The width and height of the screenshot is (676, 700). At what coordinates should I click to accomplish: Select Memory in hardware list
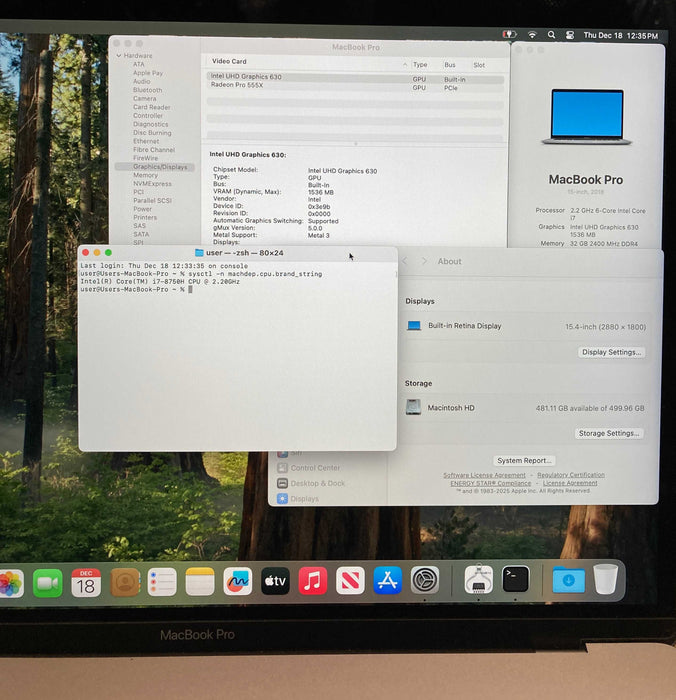[x=145, y=175]
